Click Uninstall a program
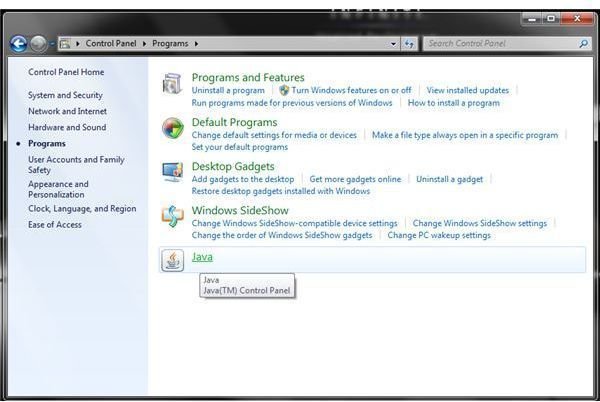Image resolution: width=600 pixels, height=402 pixels. pos(228,90)
